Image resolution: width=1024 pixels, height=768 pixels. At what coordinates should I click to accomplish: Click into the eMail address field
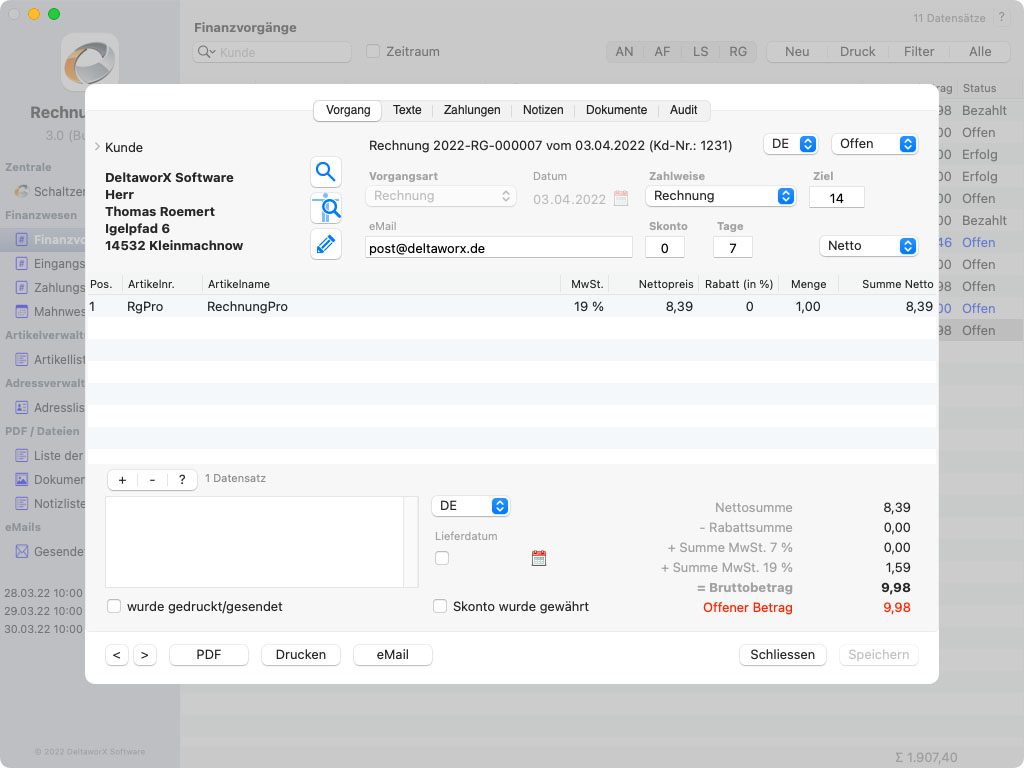(x=498, y=248)
